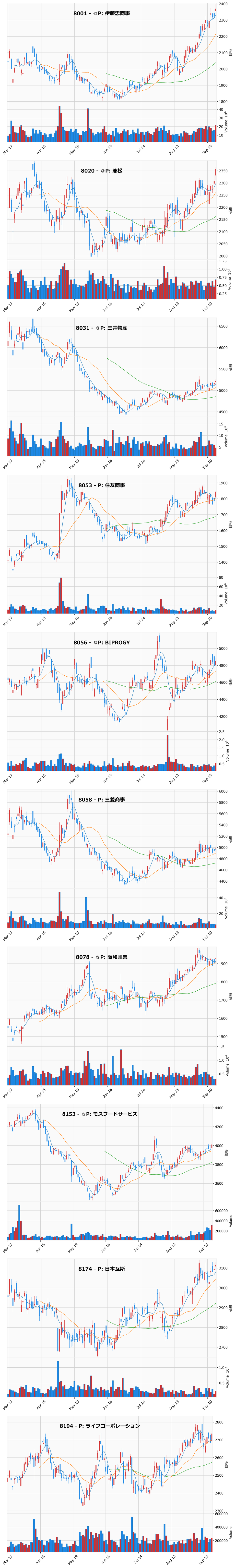
Task: Click the circle mark in the 8020 chart title
Action: tap(102, 171)
